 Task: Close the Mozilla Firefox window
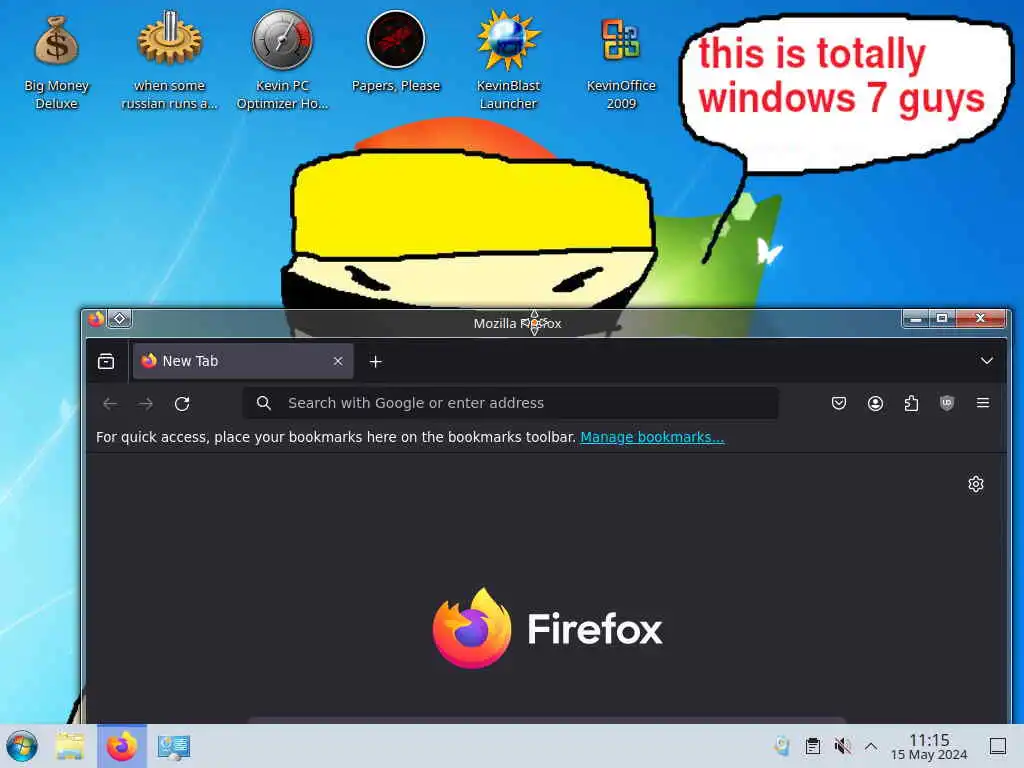pos(980,319)
